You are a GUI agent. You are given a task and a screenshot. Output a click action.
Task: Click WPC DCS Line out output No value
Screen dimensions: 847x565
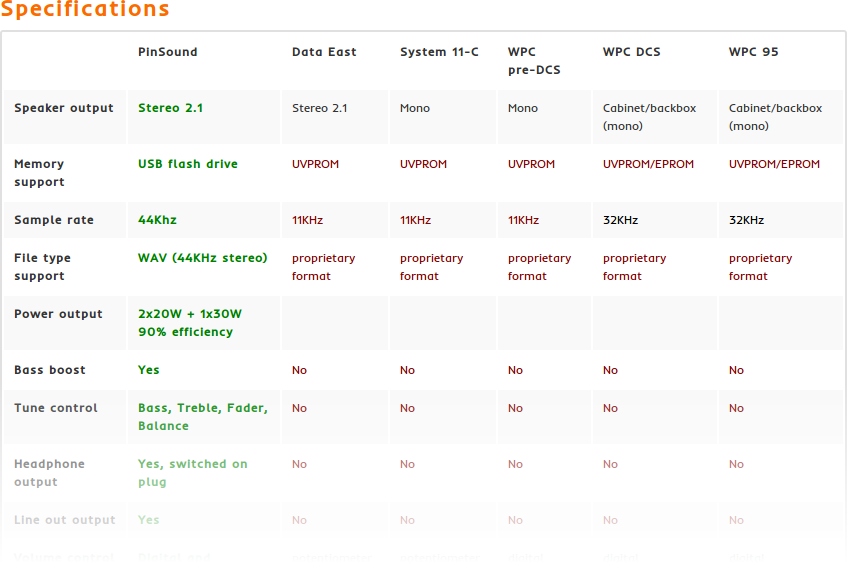610,520
